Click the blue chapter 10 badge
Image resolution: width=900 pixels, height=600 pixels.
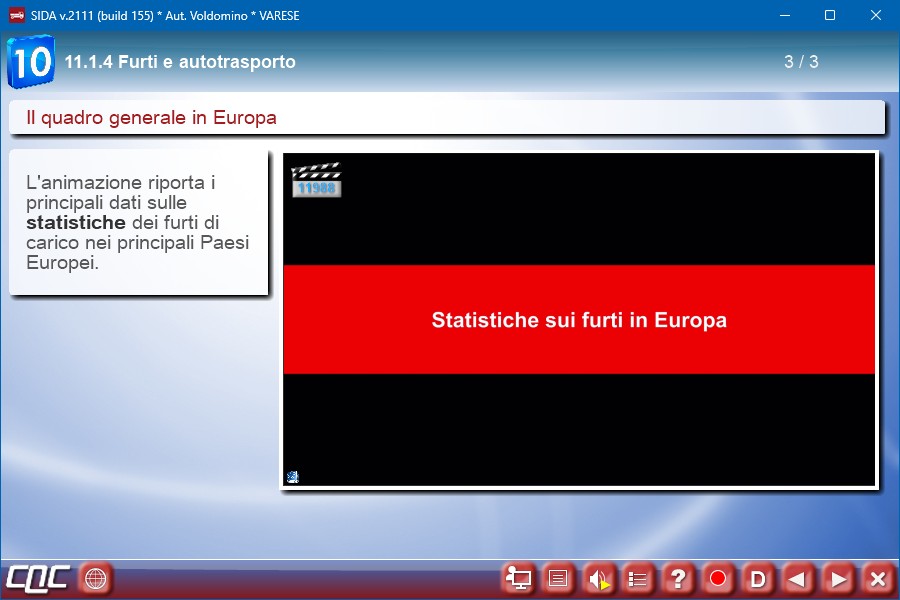point(31,62)
